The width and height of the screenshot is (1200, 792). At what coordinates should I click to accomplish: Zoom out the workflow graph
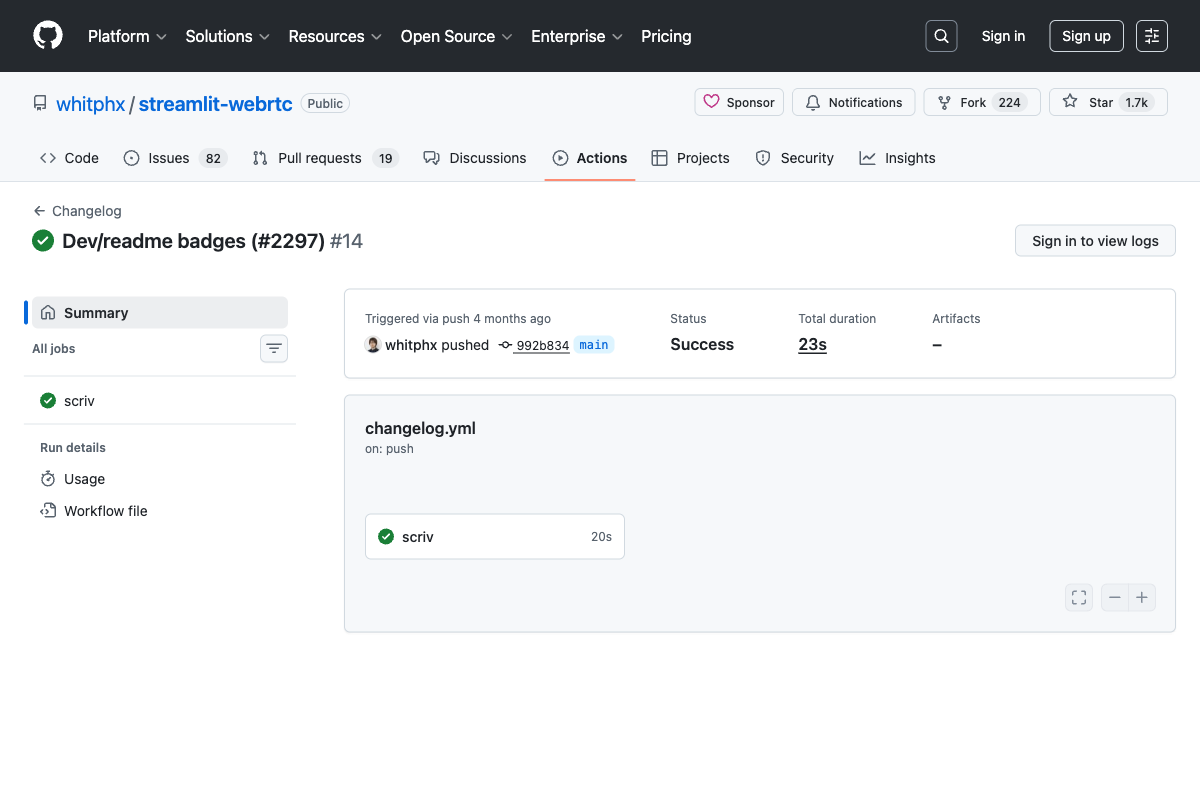(1115, 598)
